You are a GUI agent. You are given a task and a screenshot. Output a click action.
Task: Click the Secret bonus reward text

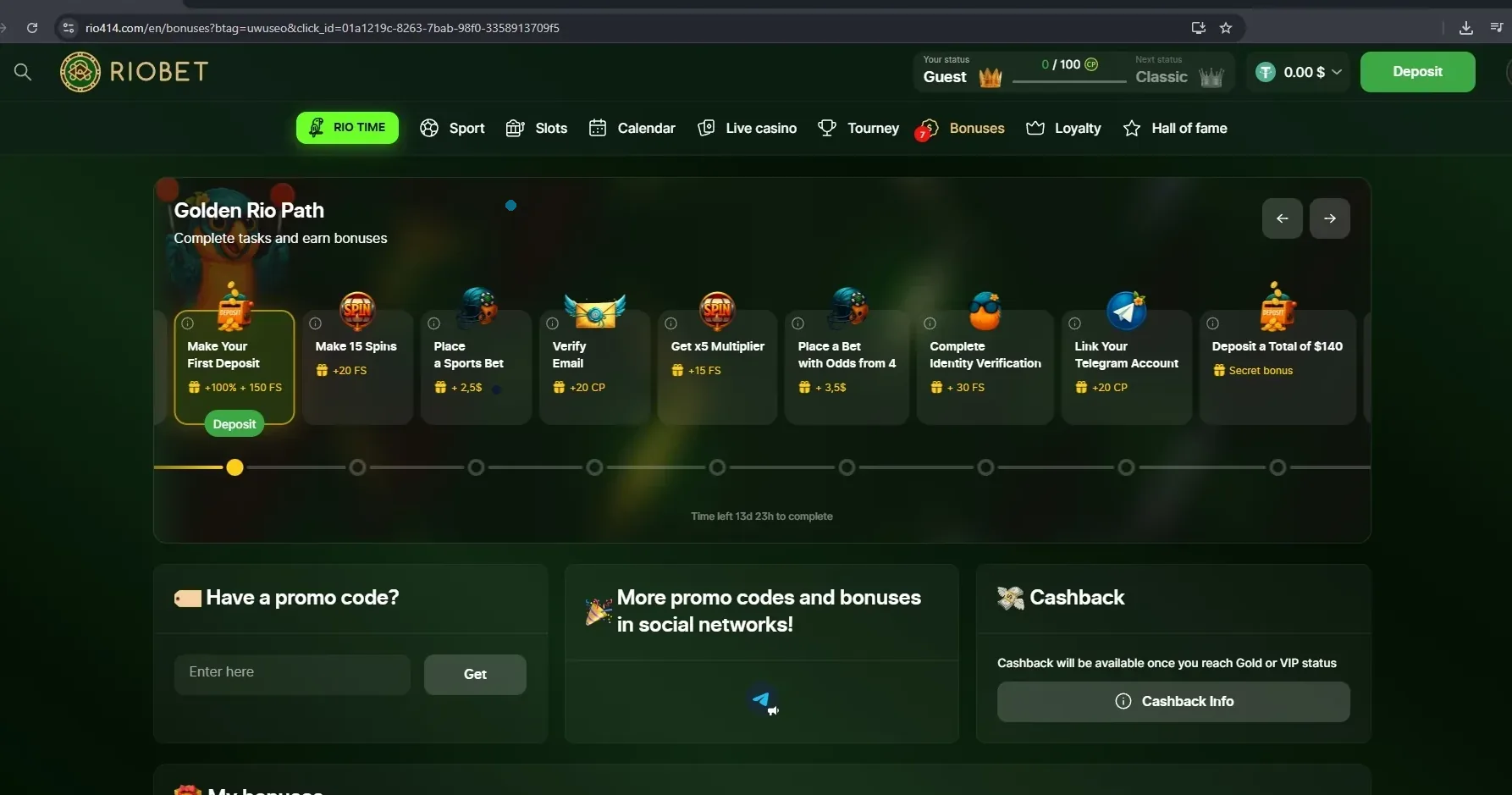tap(1261, 371)
